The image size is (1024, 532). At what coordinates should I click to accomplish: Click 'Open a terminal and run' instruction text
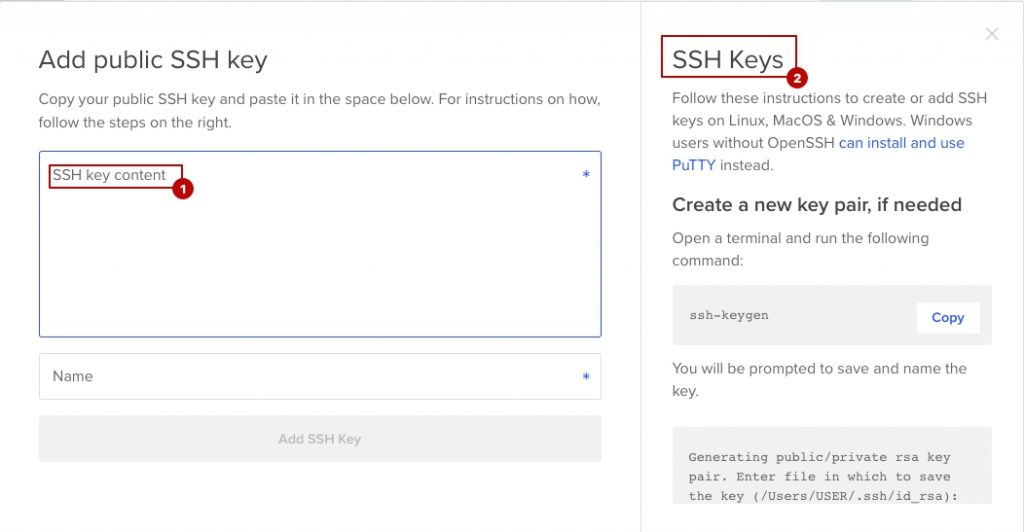800,249
